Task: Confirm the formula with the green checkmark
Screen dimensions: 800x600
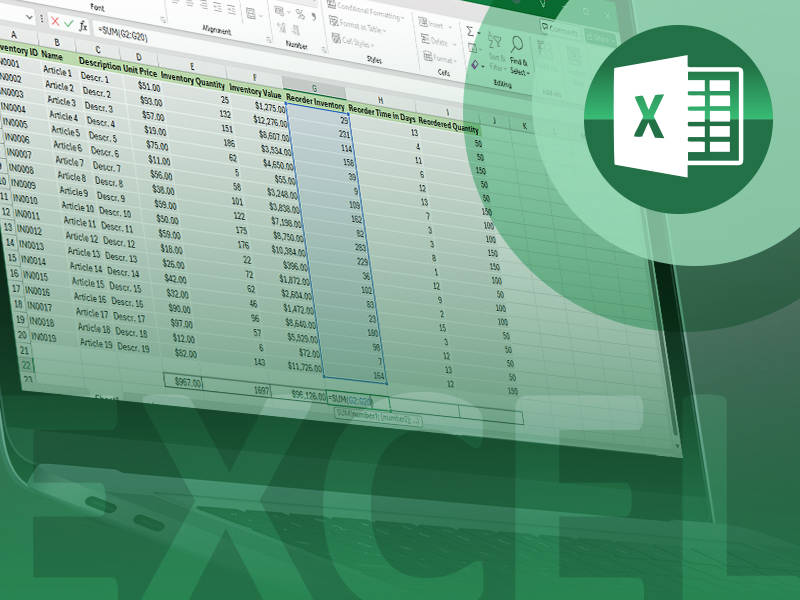Action: [68, 23]
